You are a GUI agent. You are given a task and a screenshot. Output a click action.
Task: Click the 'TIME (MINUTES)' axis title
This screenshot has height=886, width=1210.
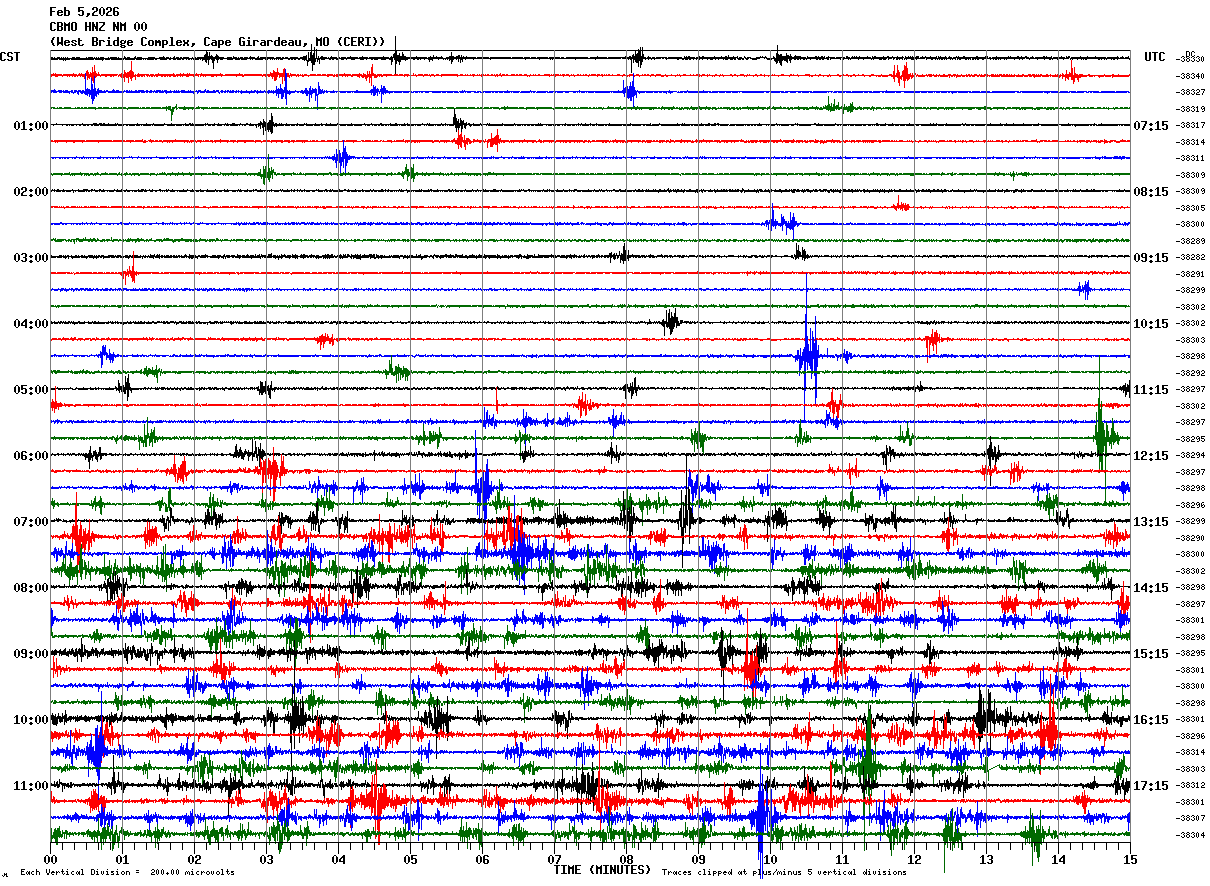point(602,870)
